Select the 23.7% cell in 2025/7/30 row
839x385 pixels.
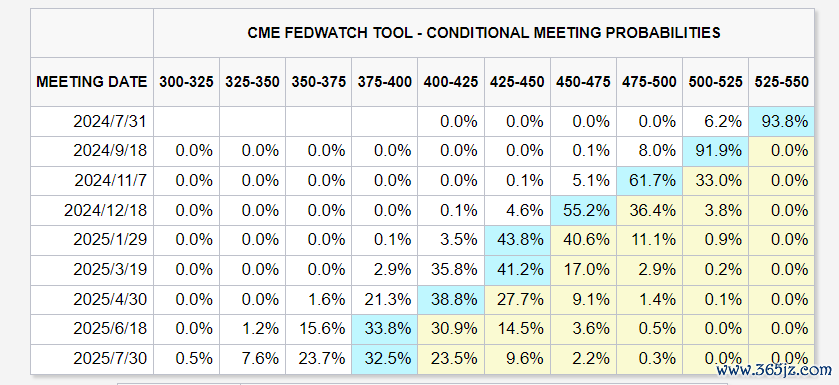point(318,359)
